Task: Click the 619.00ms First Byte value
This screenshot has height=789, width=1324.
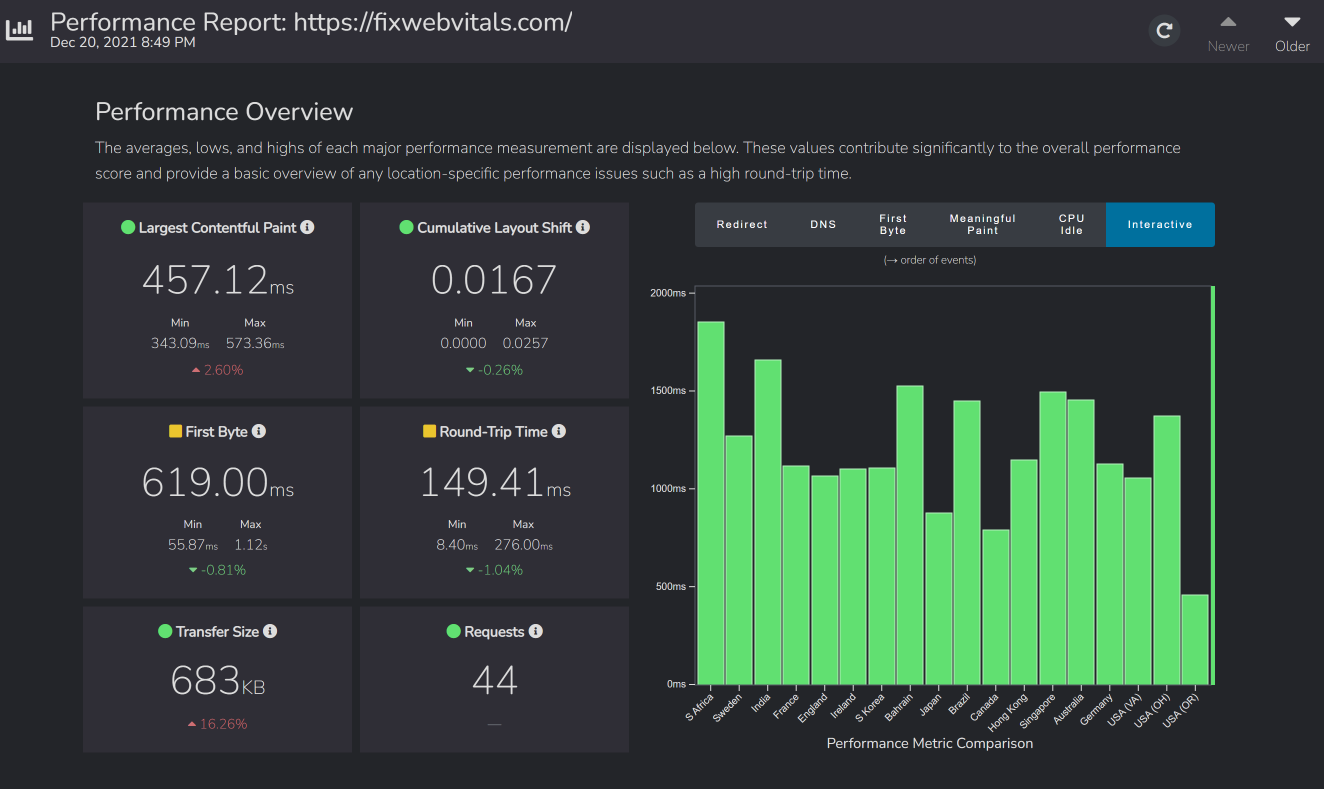Action: (218, 482)
